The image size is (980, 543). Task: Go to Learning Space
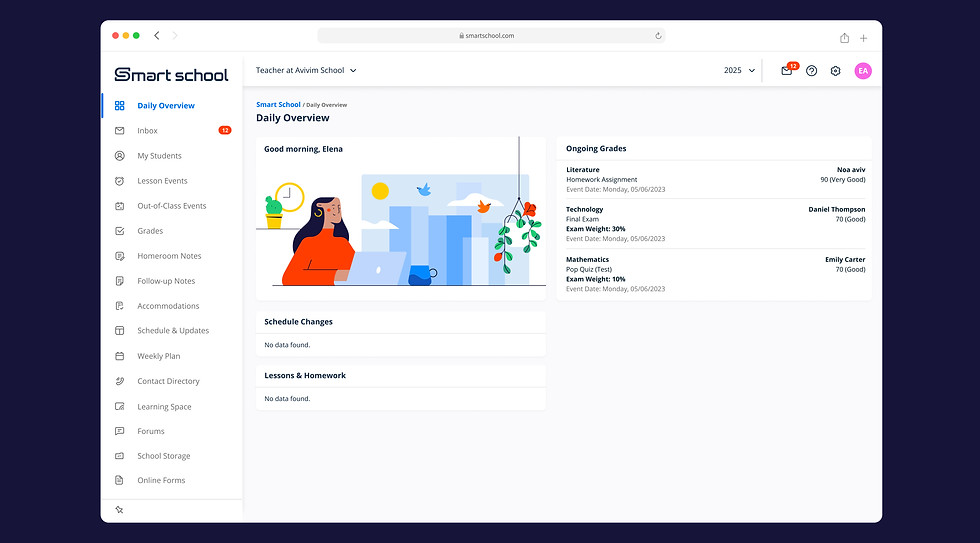click(164, 407)
